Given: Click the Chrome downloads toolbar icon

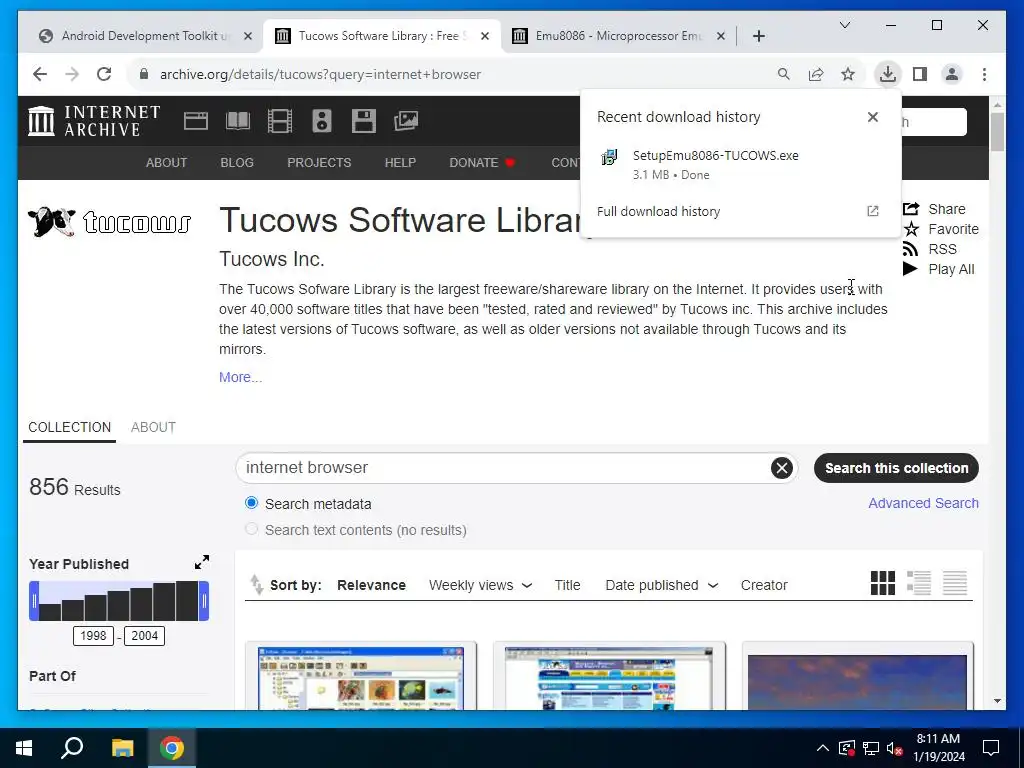Looking at the screenshot, I should 888,74.
